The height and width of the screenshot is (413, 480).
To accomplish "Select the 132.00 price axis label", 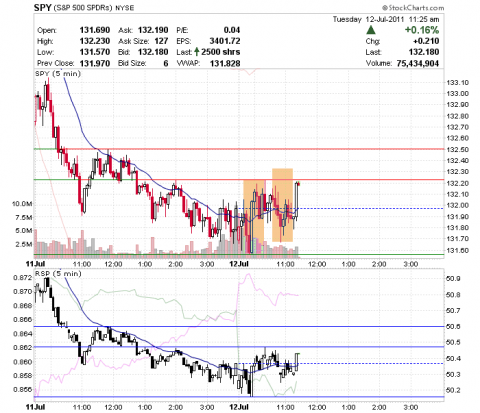I will tap(457, 205).
